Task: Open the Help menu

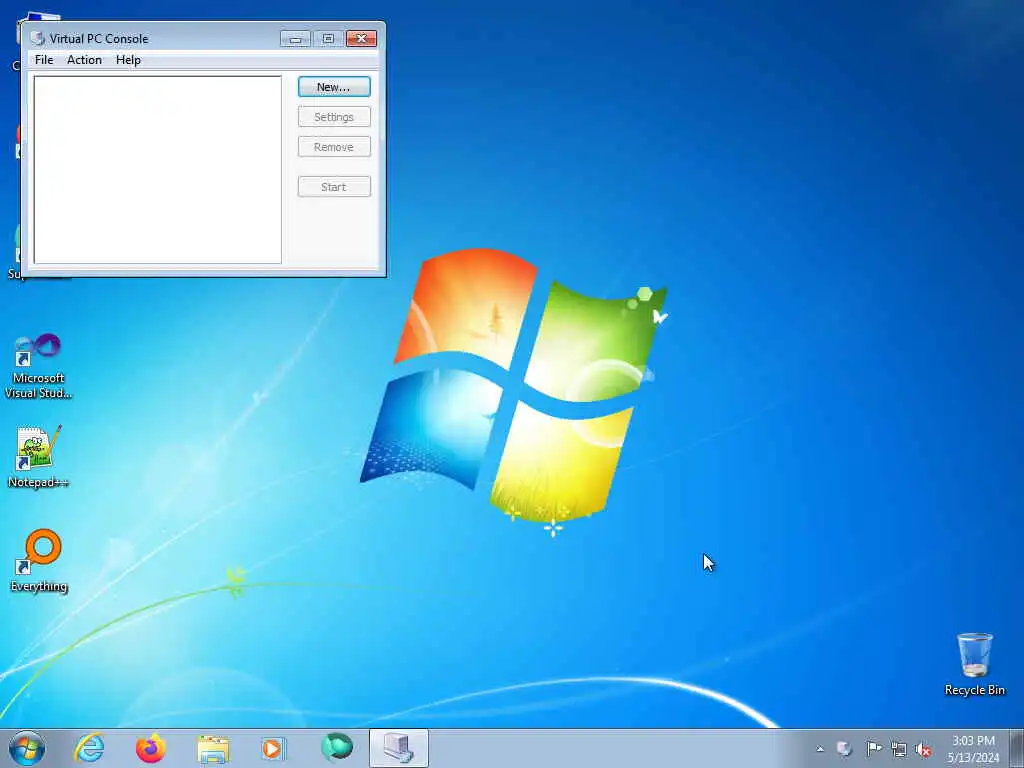Action: tap(128, 60)
